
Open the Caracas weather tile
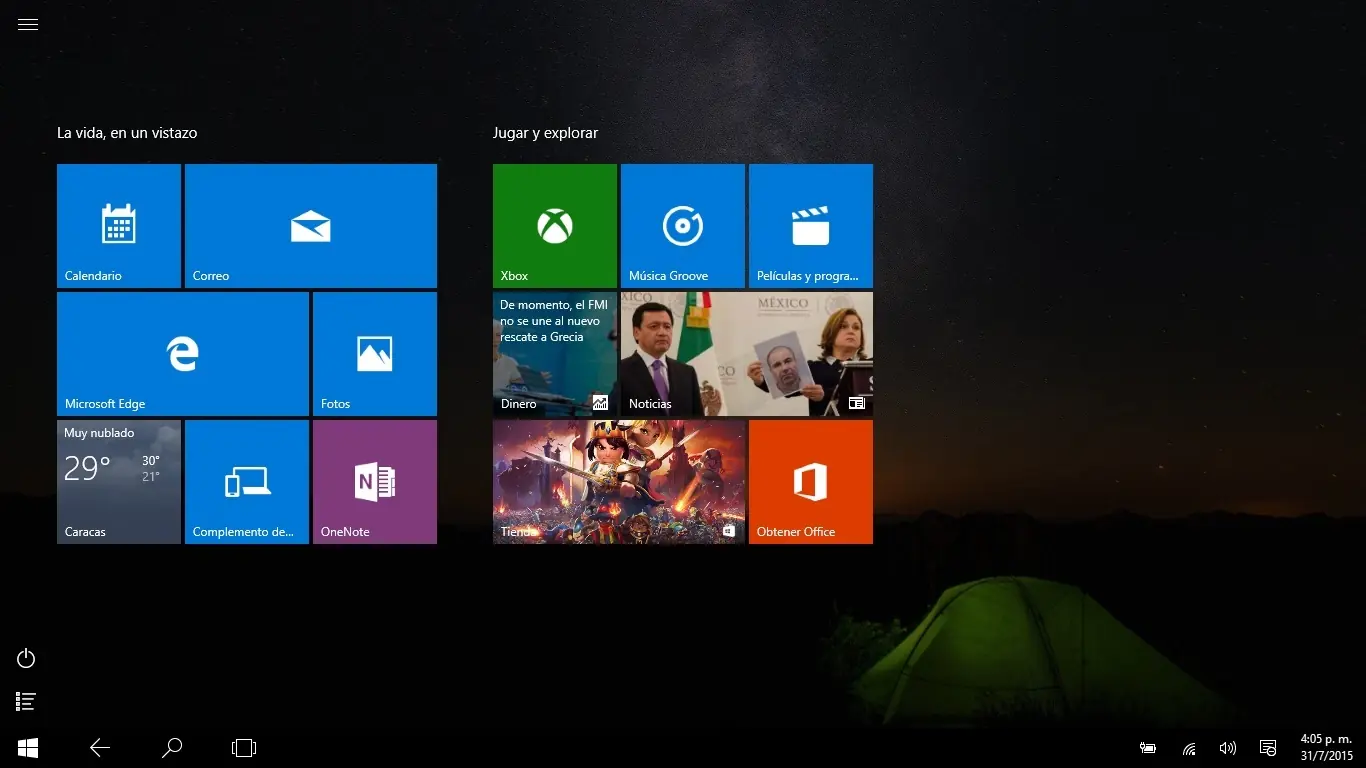point(119,482)
